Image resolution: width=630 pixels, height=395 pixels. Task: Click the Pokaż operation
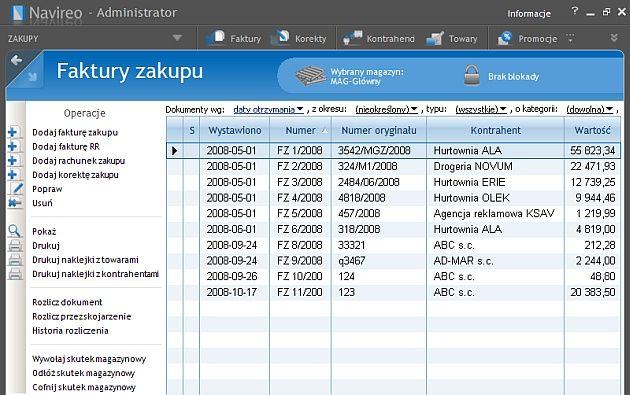pyautogui.click(x=44, y=231)
